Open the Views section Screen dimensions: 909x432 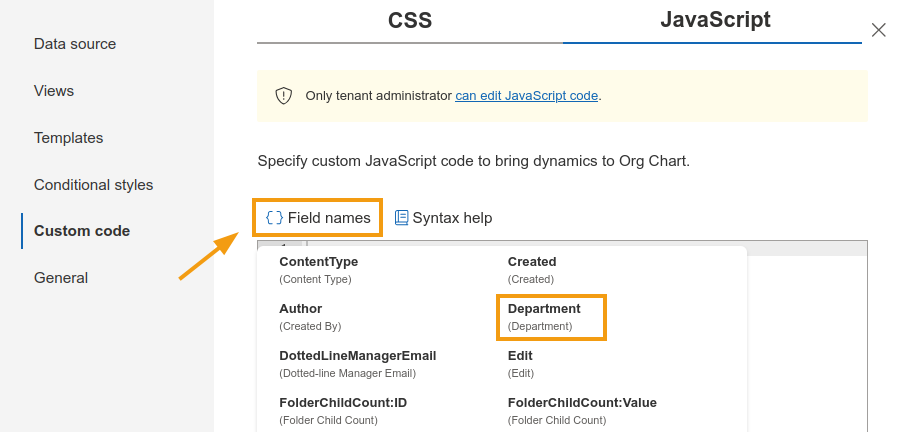click(54, 90)
